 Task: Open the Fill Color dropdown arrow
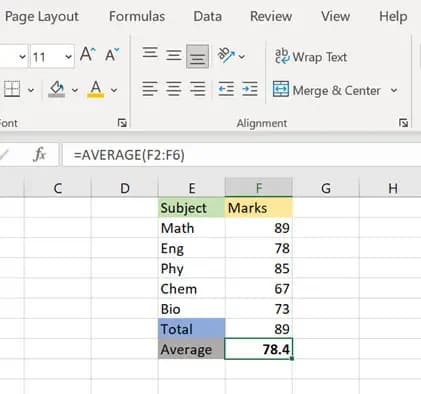75,90
